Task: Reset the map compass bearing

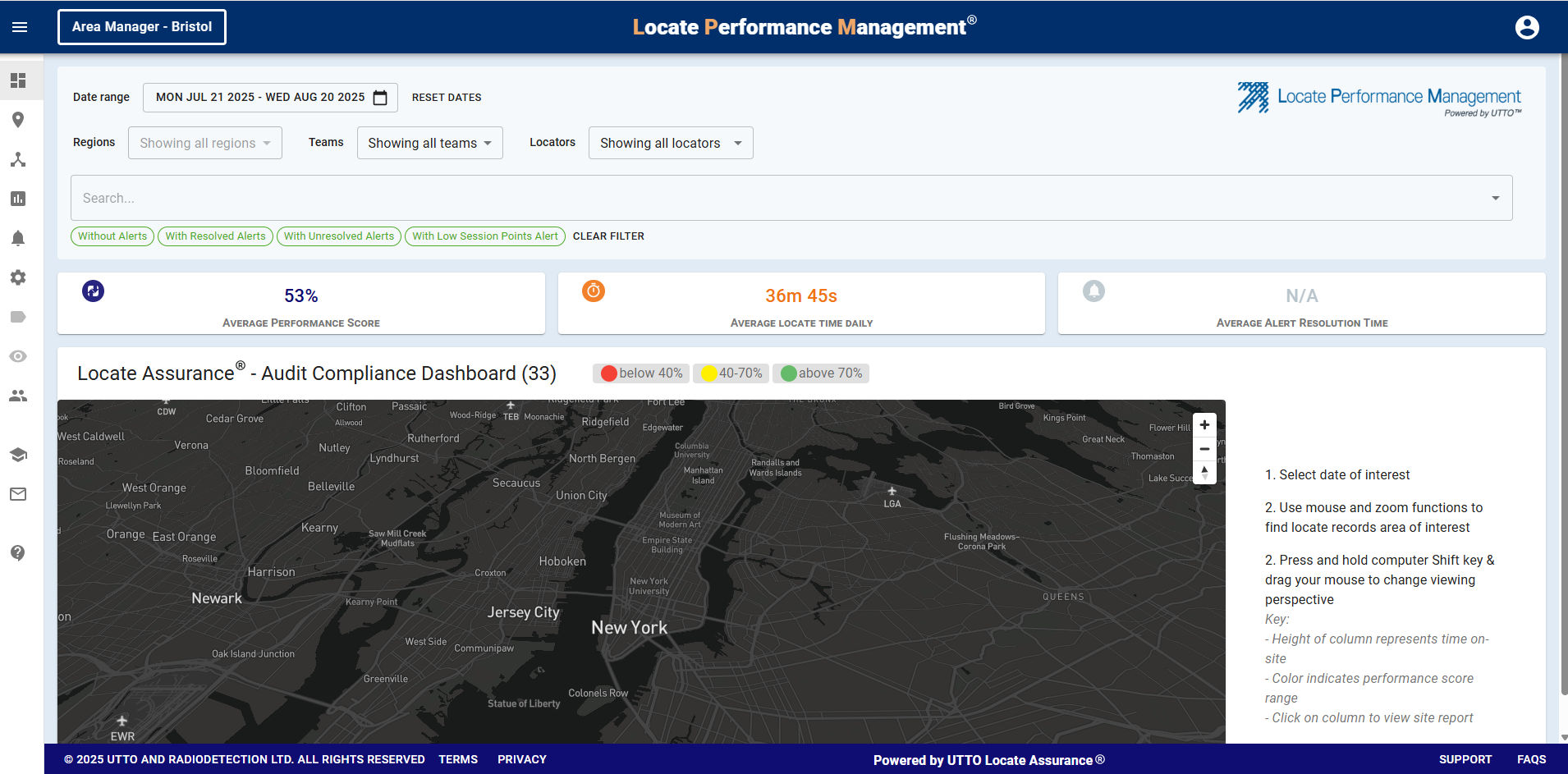Action: [x=1204, y=473]
